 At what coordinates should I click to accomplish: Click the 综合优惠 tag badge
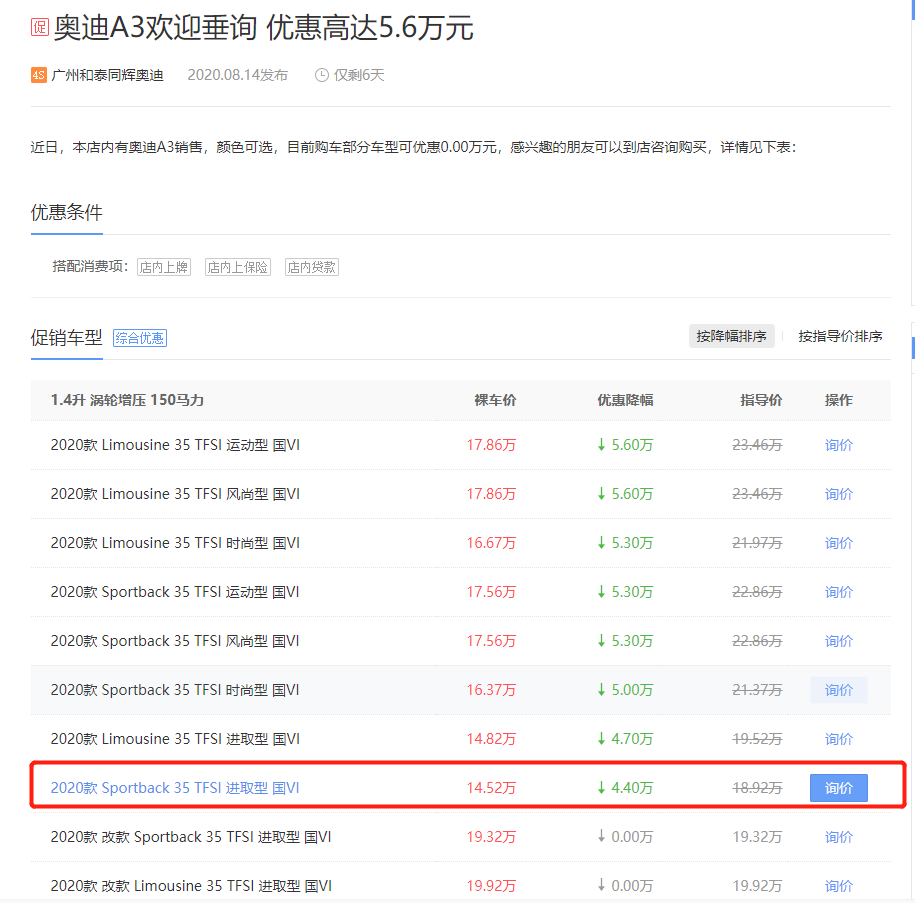click(139, 338)
